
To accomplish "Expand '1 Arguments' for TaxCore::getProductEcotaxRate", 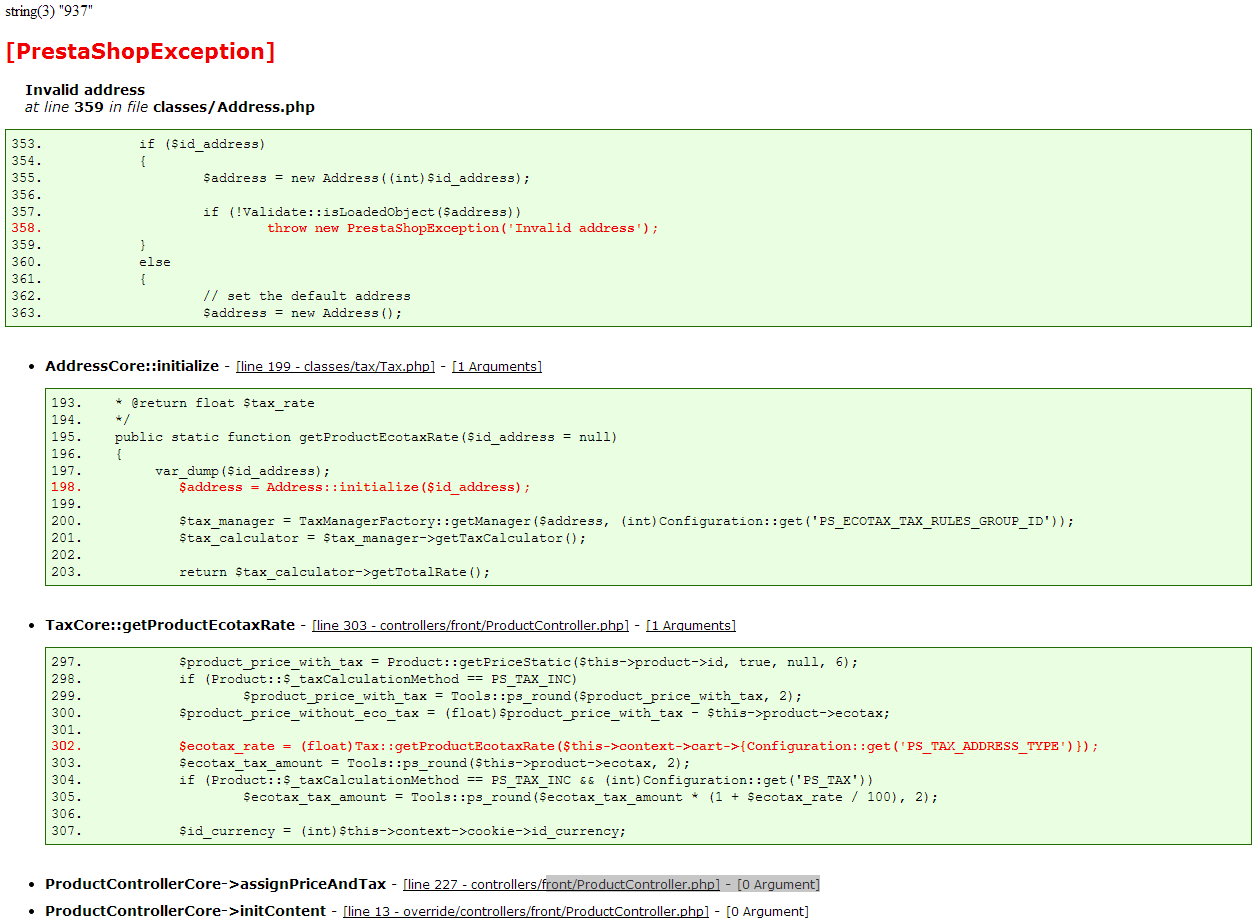I will (691, 626).
